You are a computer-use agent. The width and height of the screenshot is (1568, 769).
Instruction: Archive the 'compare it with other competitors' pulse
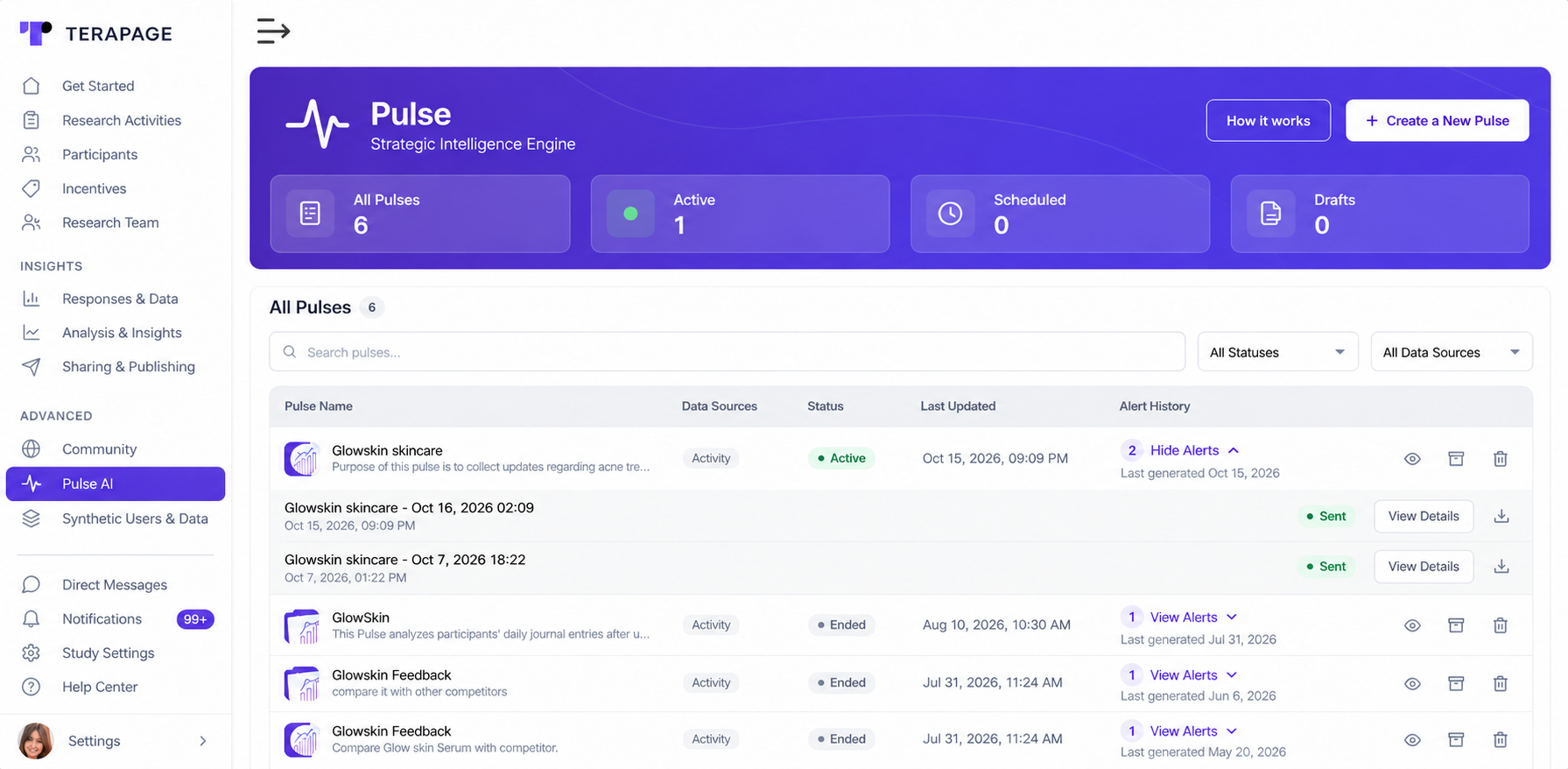pyautogui.click(x=1456, y=683)
